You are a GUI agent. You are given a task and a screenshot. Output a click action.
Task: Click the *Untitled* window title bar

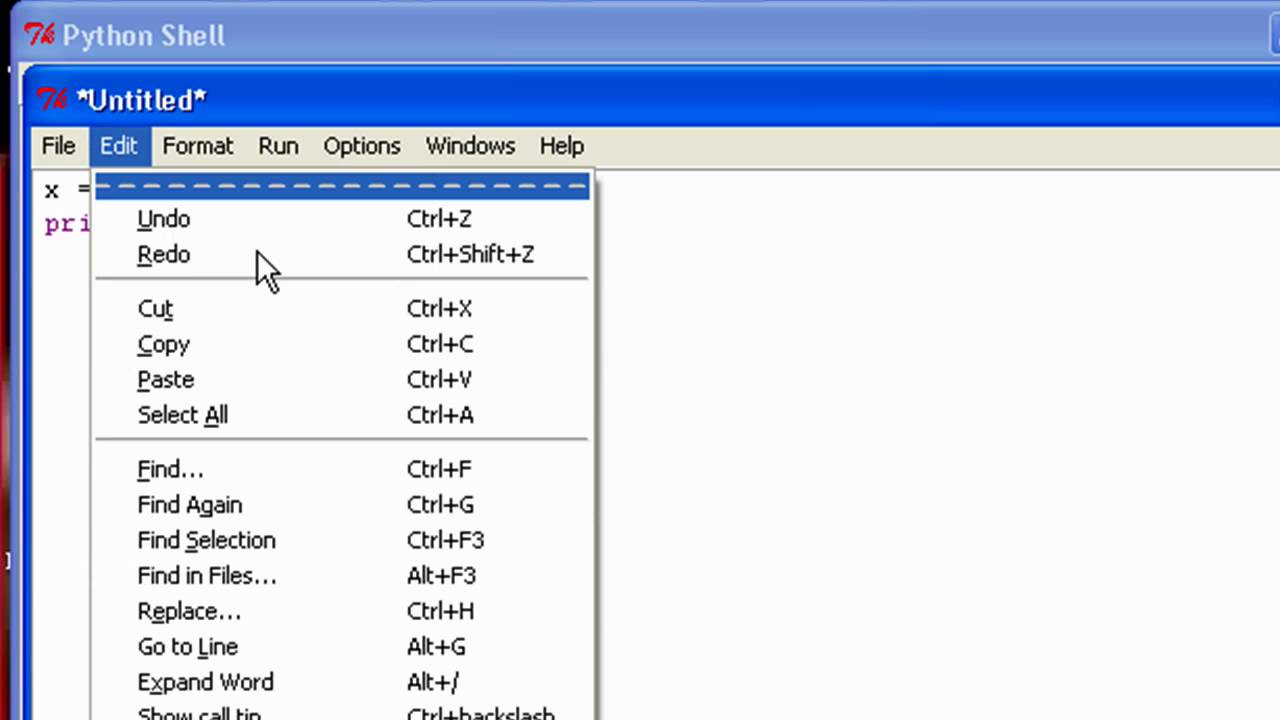[x=652, y=99]
